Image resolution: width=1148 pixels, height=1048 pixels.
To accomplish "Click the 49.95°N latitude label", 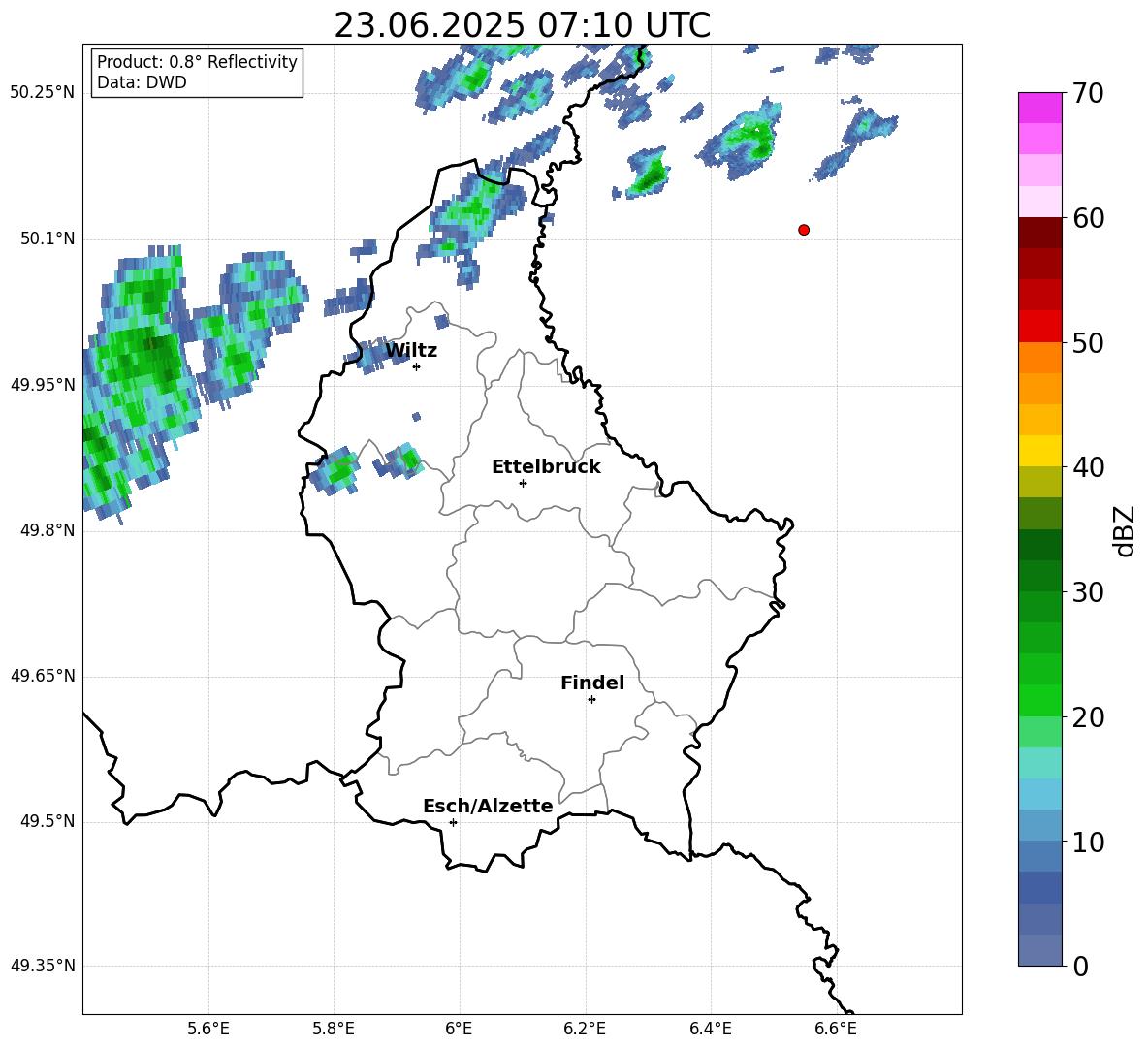I will [43, 385].
